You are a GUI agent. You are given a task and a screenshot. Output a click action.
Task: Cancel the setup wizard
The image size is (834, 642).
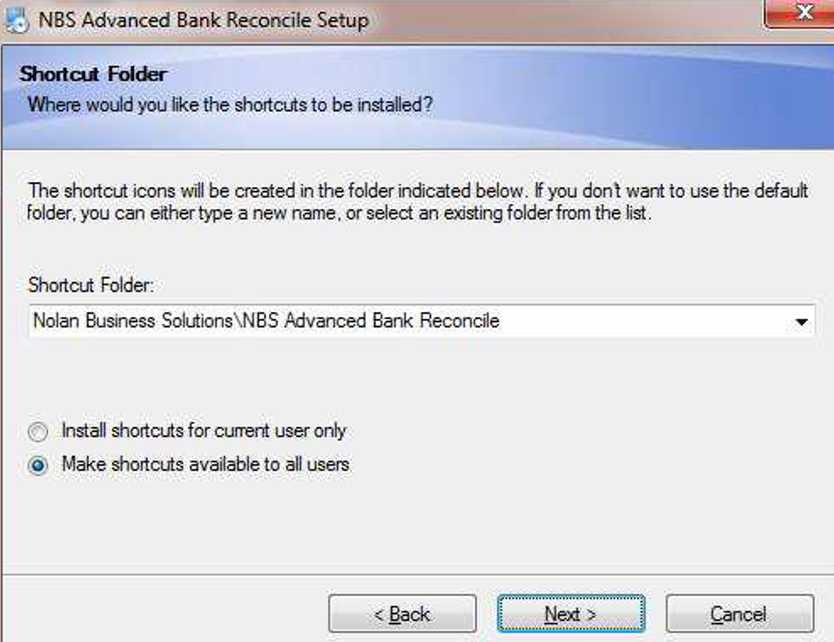tap(739, 613)
